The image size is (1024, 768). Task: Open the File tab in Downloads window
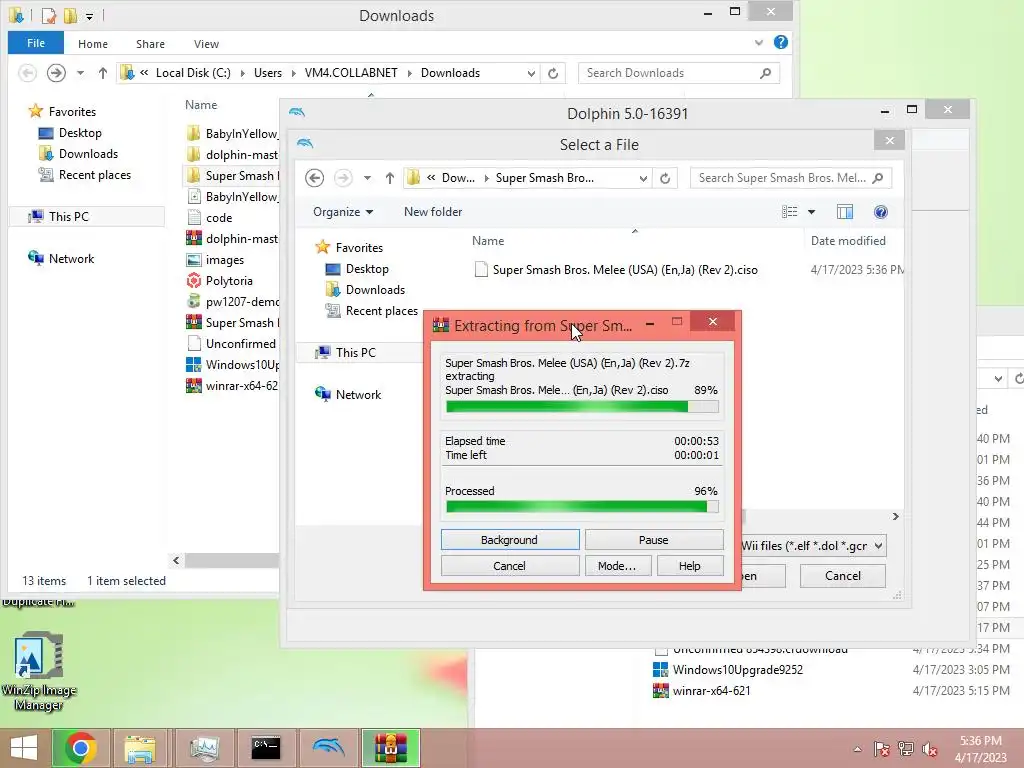coord(36,43)
